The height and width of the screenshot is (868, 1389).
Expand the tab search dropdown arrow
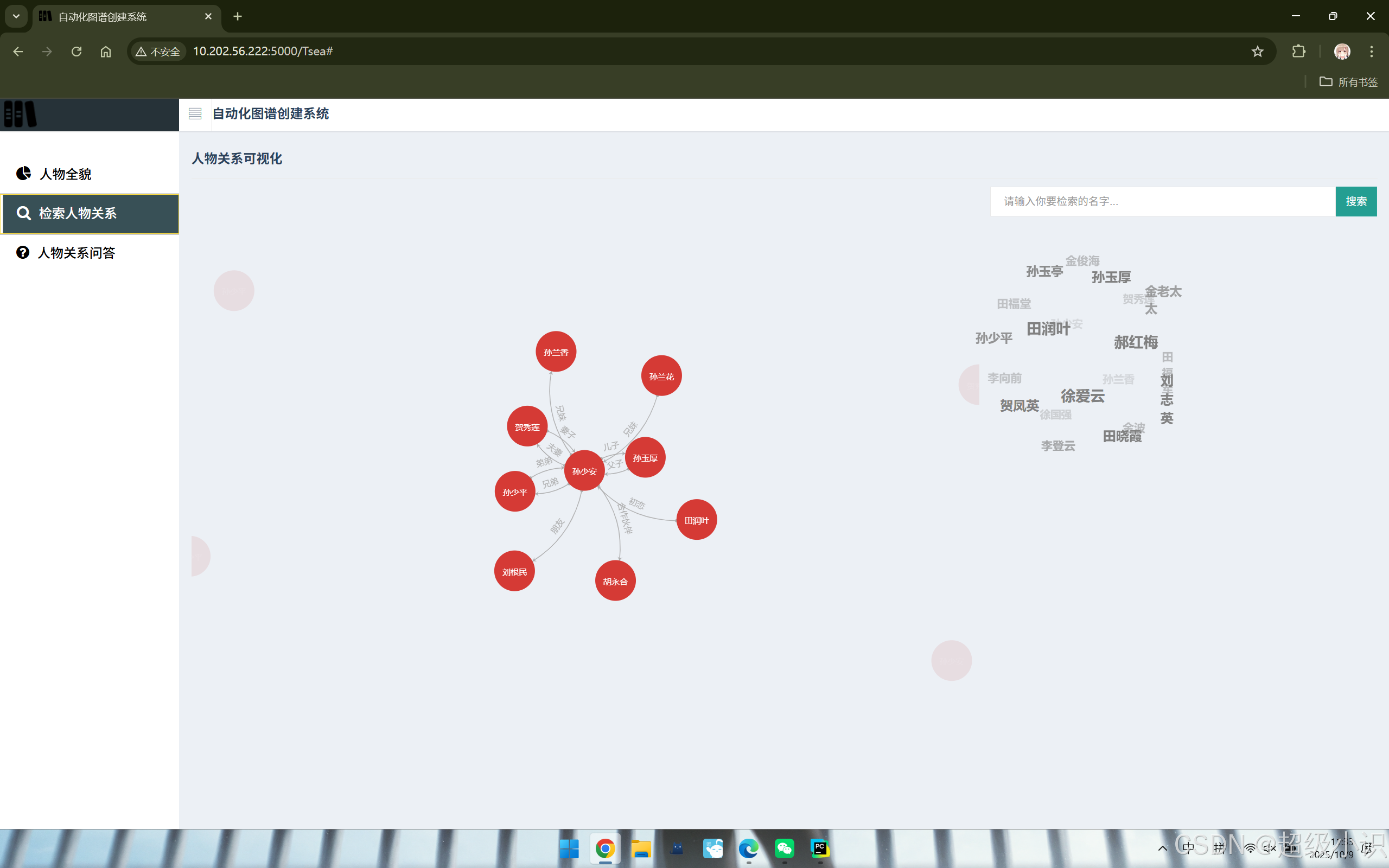[x=16, y=17]
